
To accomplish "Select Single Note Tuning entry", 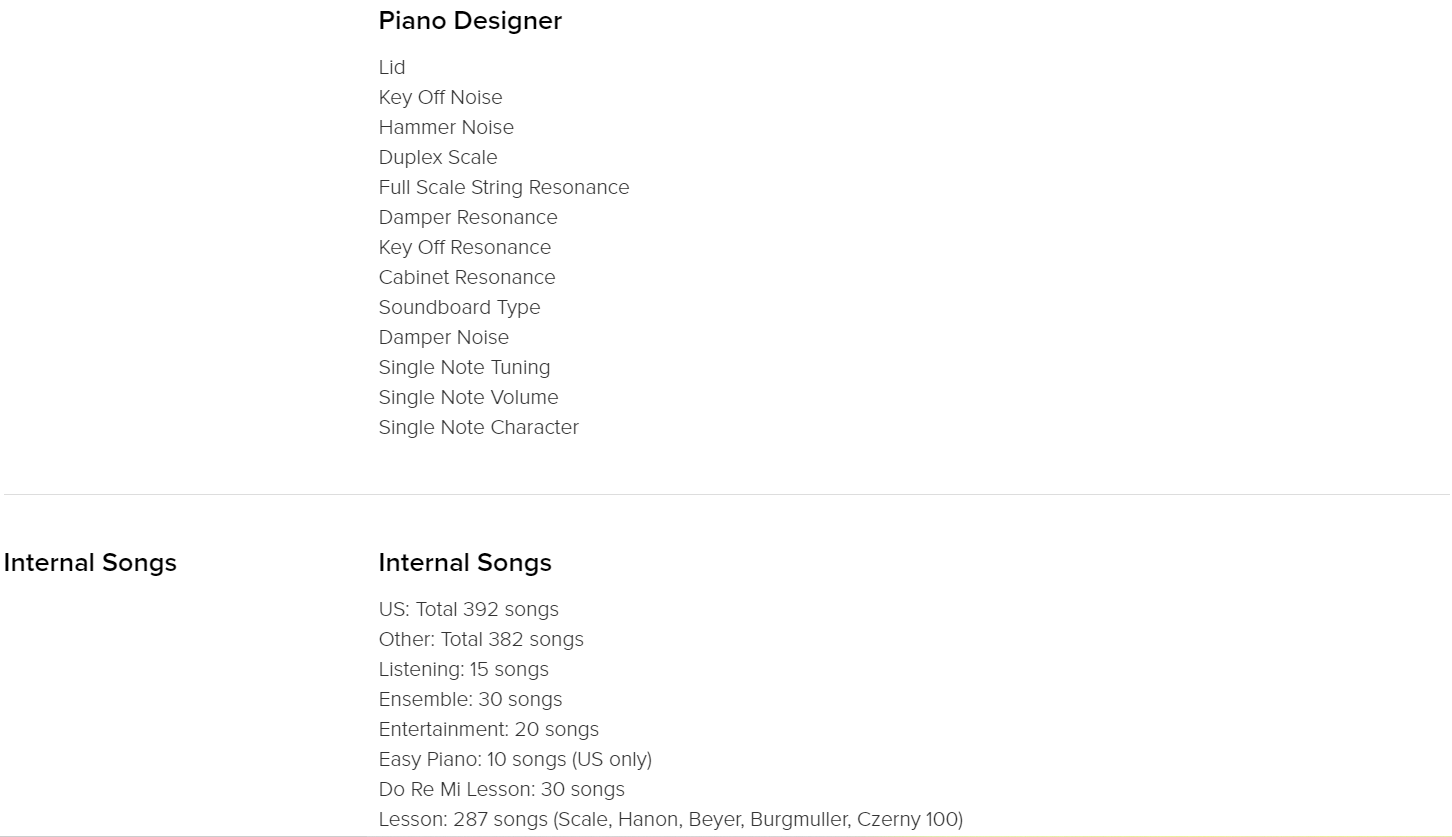I will [x=464, y=367].
